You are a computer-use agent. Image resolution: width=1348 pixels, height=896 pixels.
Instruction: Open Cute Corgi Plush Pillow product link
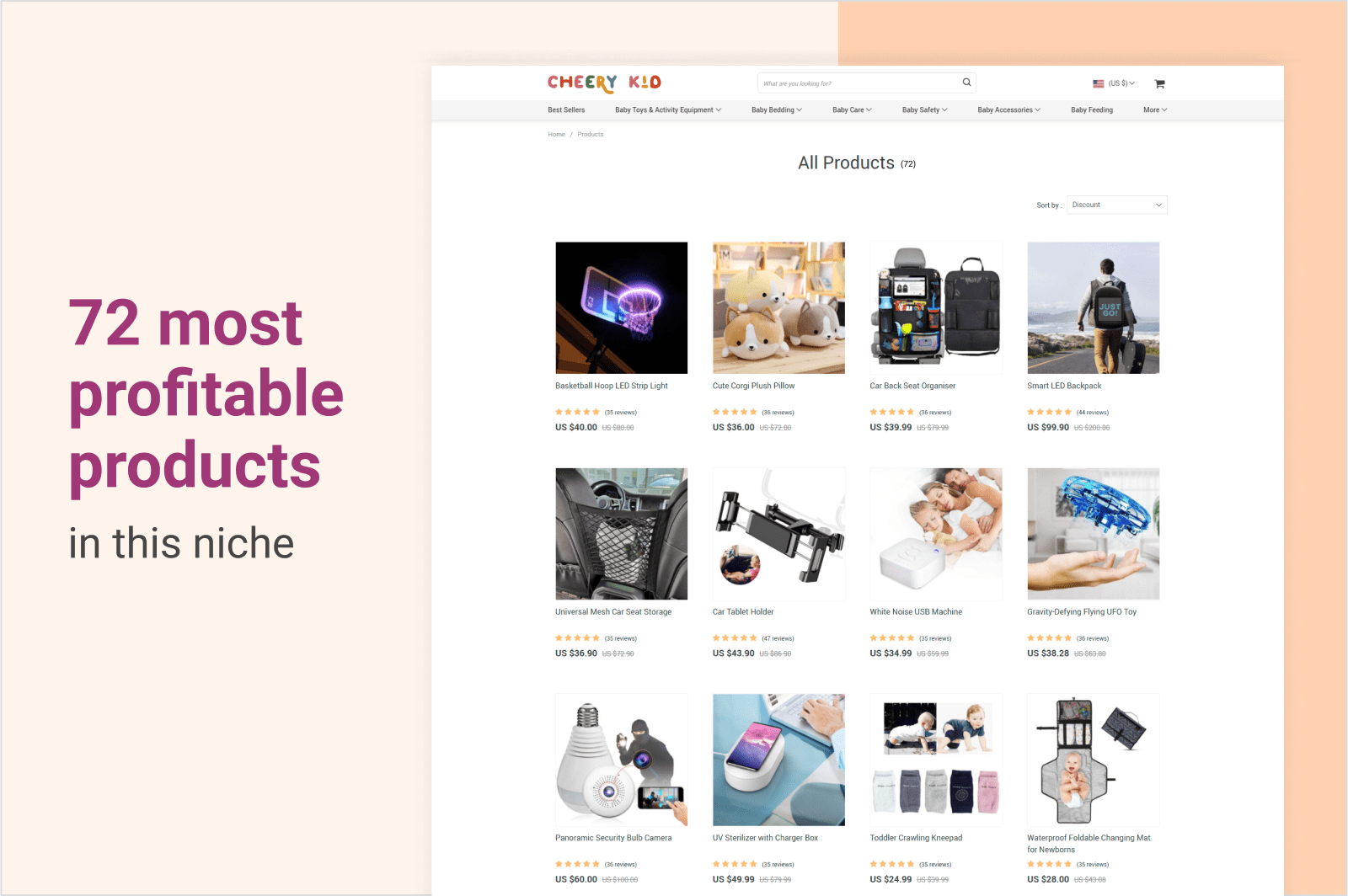(753, 386)
